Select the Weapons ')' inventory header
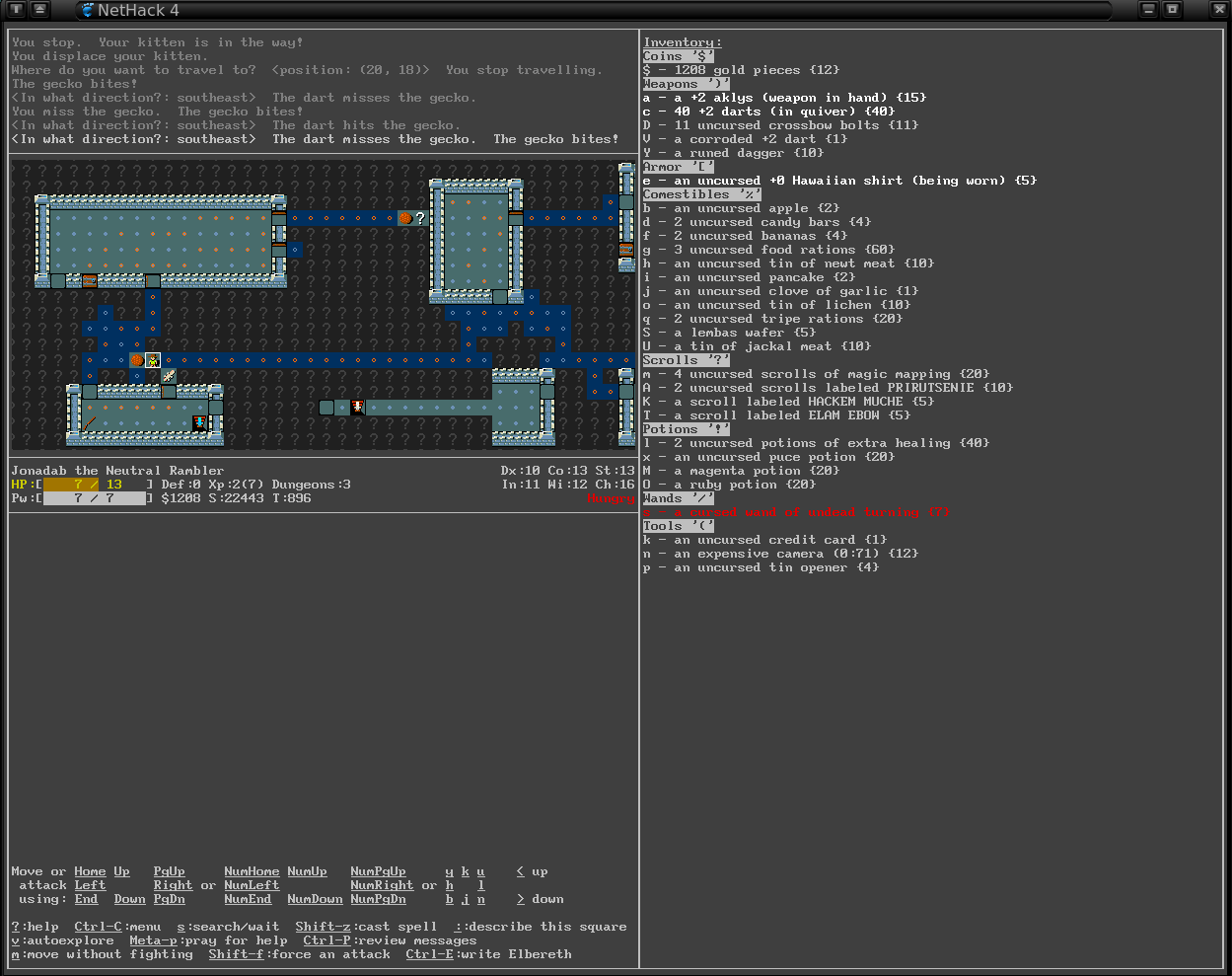1232x976 pixels. pyautogui.click(x=686, y=84)
